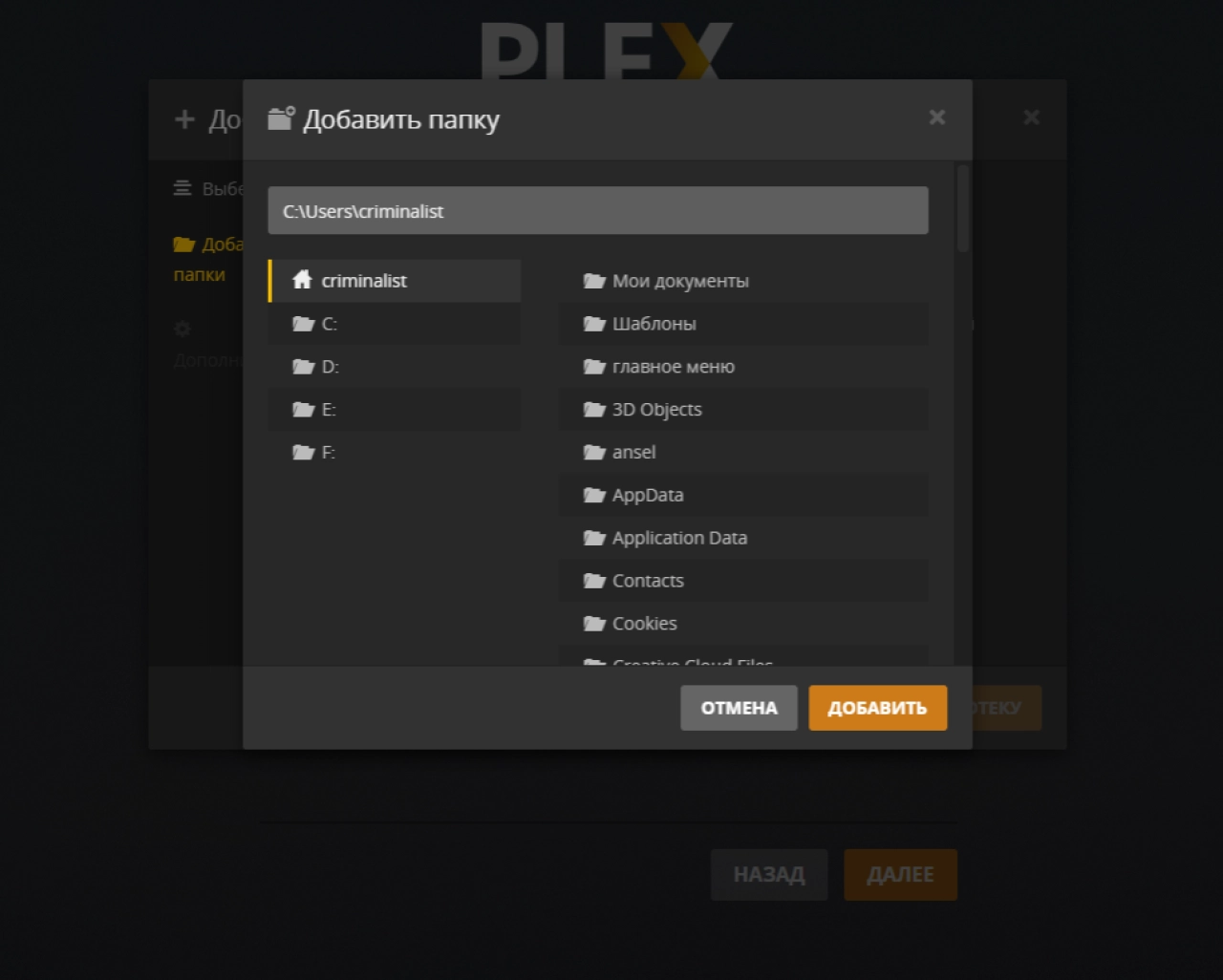Viewport: 1223px width, 980px height.
Task: Click the folder icon beside Cookies
Action: click(x=594, y=624)
